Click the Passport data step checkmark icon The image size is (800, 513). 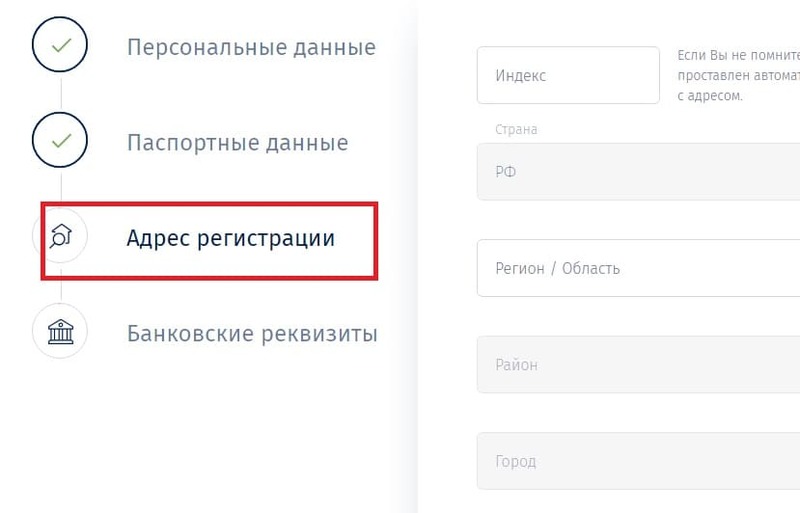(x=60, y=142)
